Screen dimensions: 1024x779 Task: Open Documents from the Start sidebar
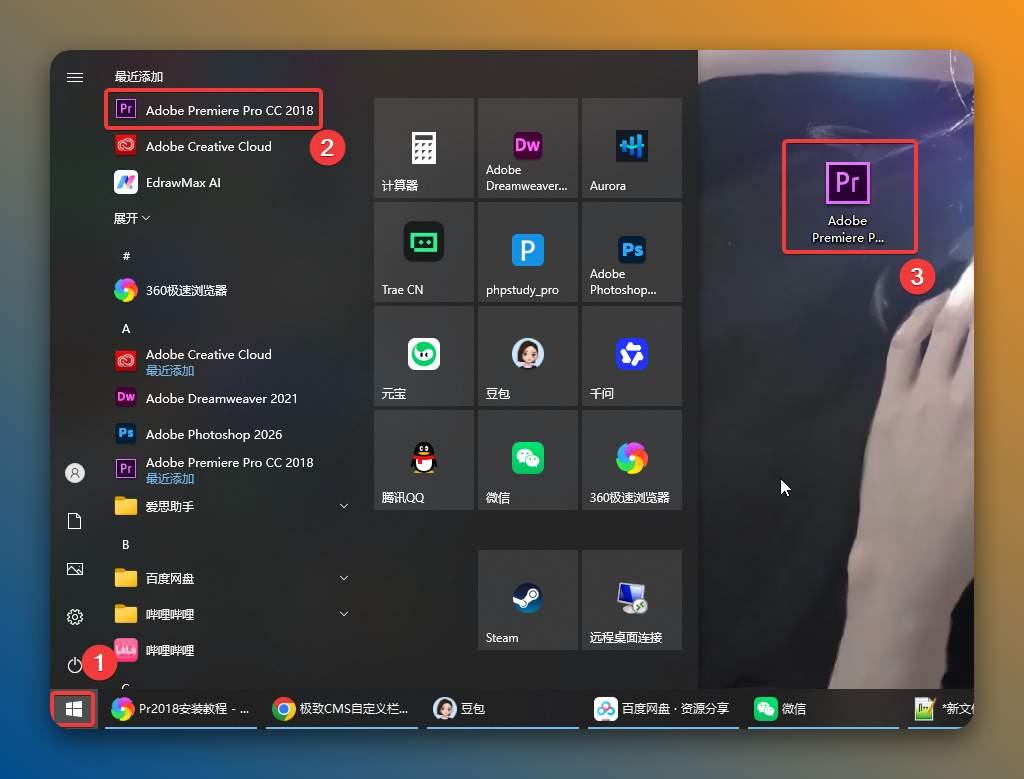[x=74, y=520]
